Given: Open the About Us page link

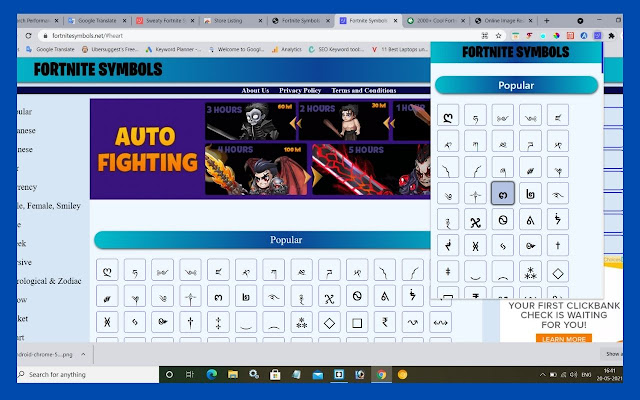Looking at the screenshot, I should click(x=255, y=91).
